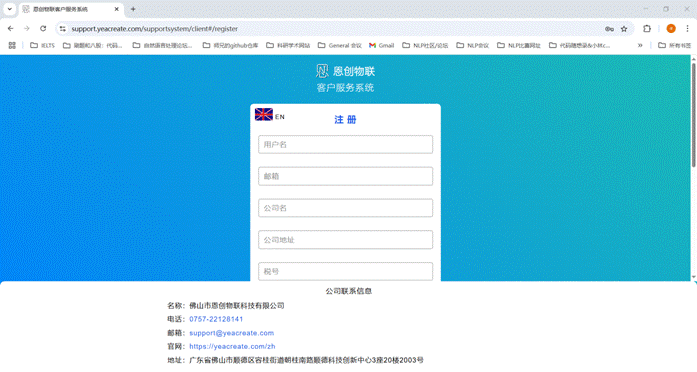
Task: Visit the https://yeacreate.com/zh link
Action: tap(232, 346)
